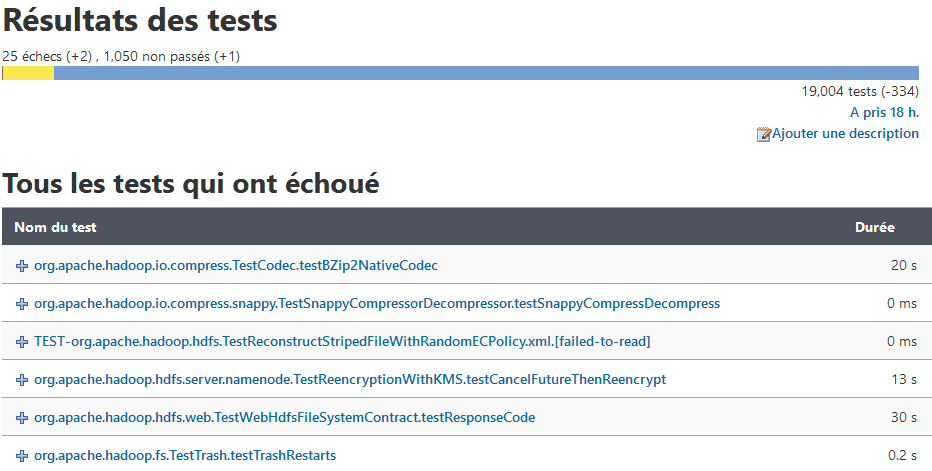Open the TestReconstructStripedFileWithRandomECPolicy.xml failed-to-read link
This screenshot has width=932, height=471.
[342, 342]
